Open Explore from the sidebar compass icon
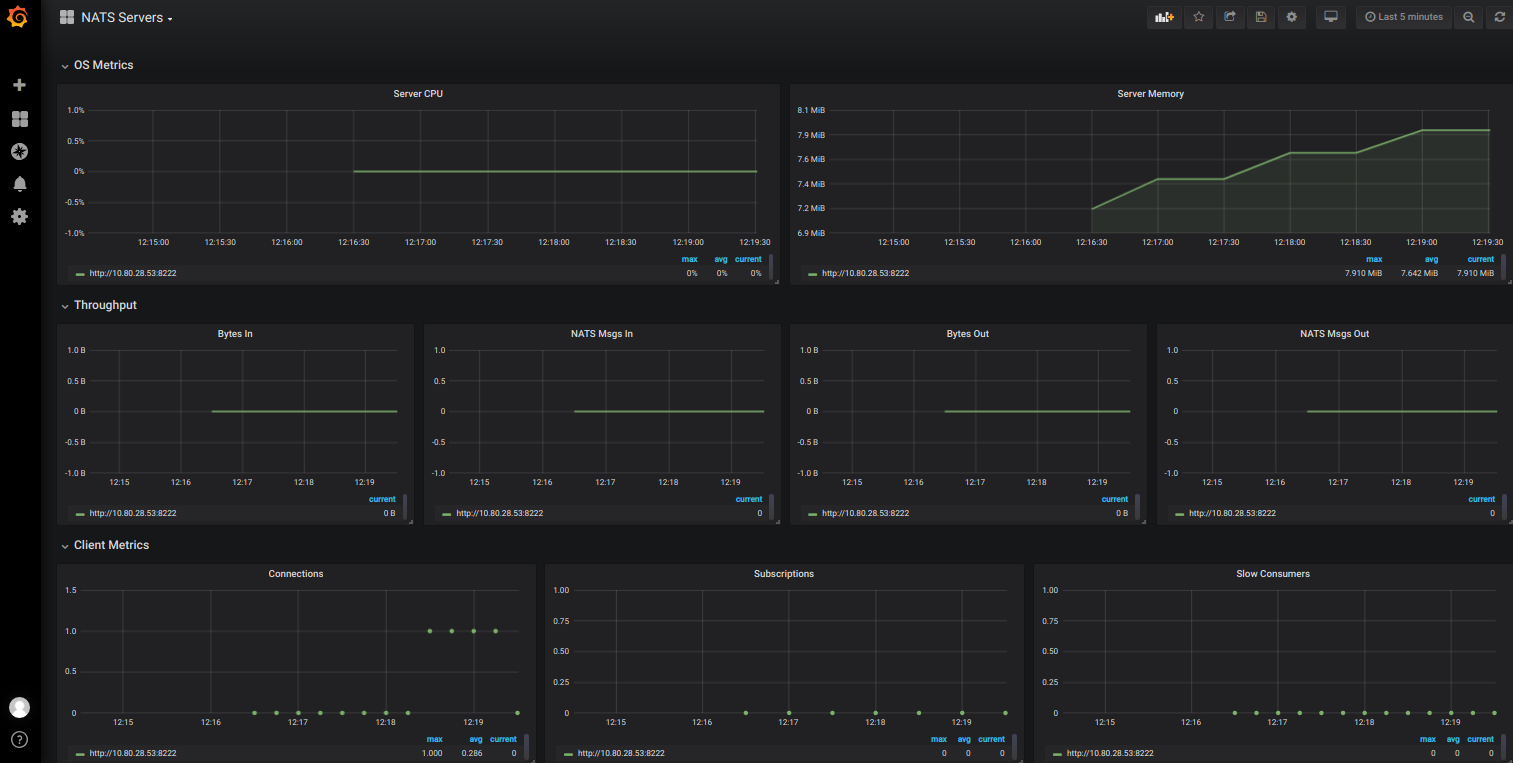Screen dimensions: 1513x763 pos(19,151)
